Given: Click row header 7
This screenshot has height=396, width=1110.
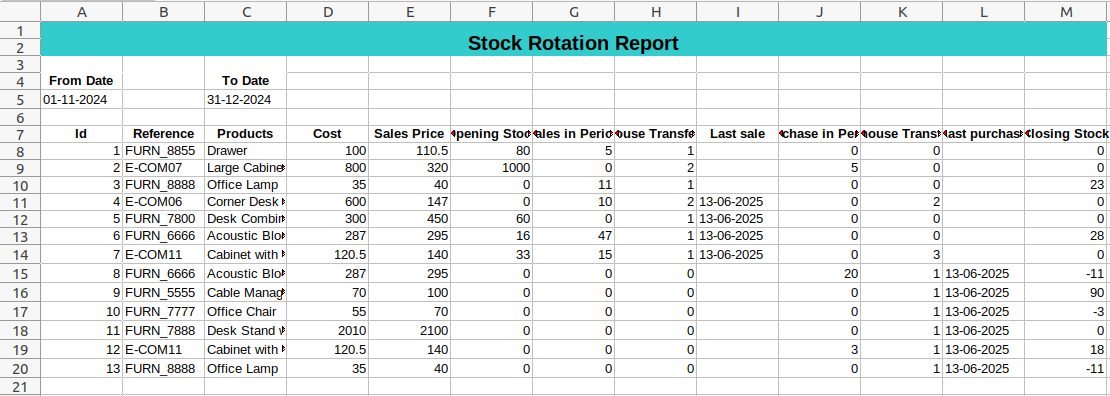Looking at the screenshot, I should 20,134.
